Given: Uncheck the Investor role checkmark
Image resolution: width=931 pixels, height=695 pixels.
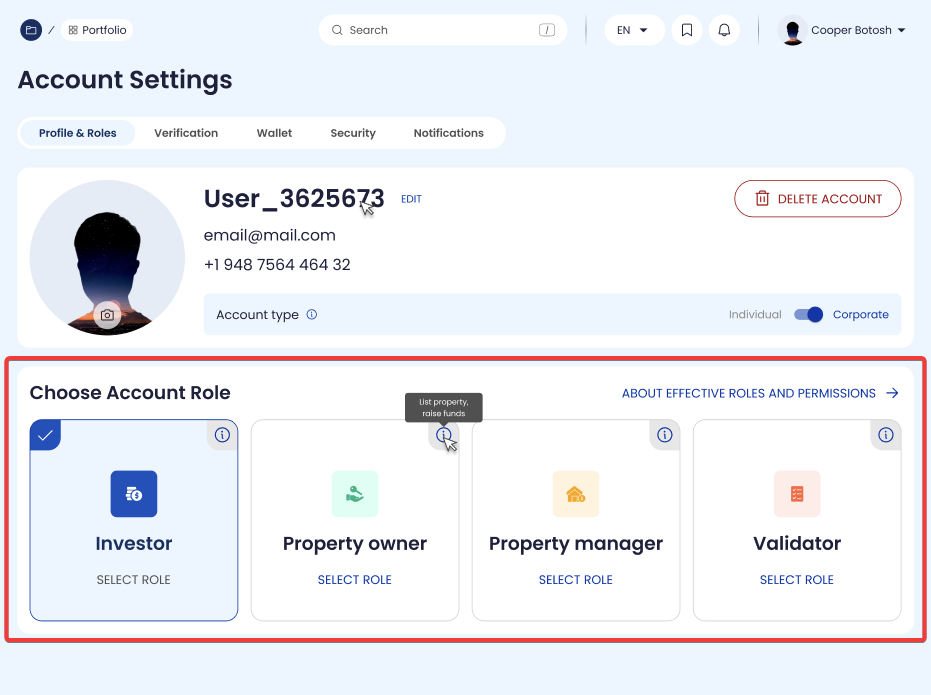Looking at the screenshot, I should point(45,435).
